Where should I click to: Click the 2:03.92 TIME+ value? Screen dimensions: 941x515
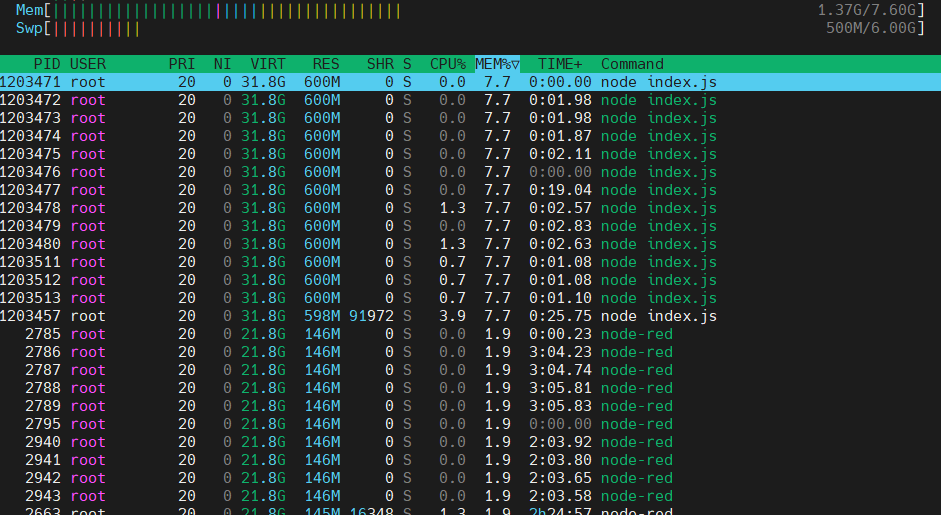click(560, 442)
